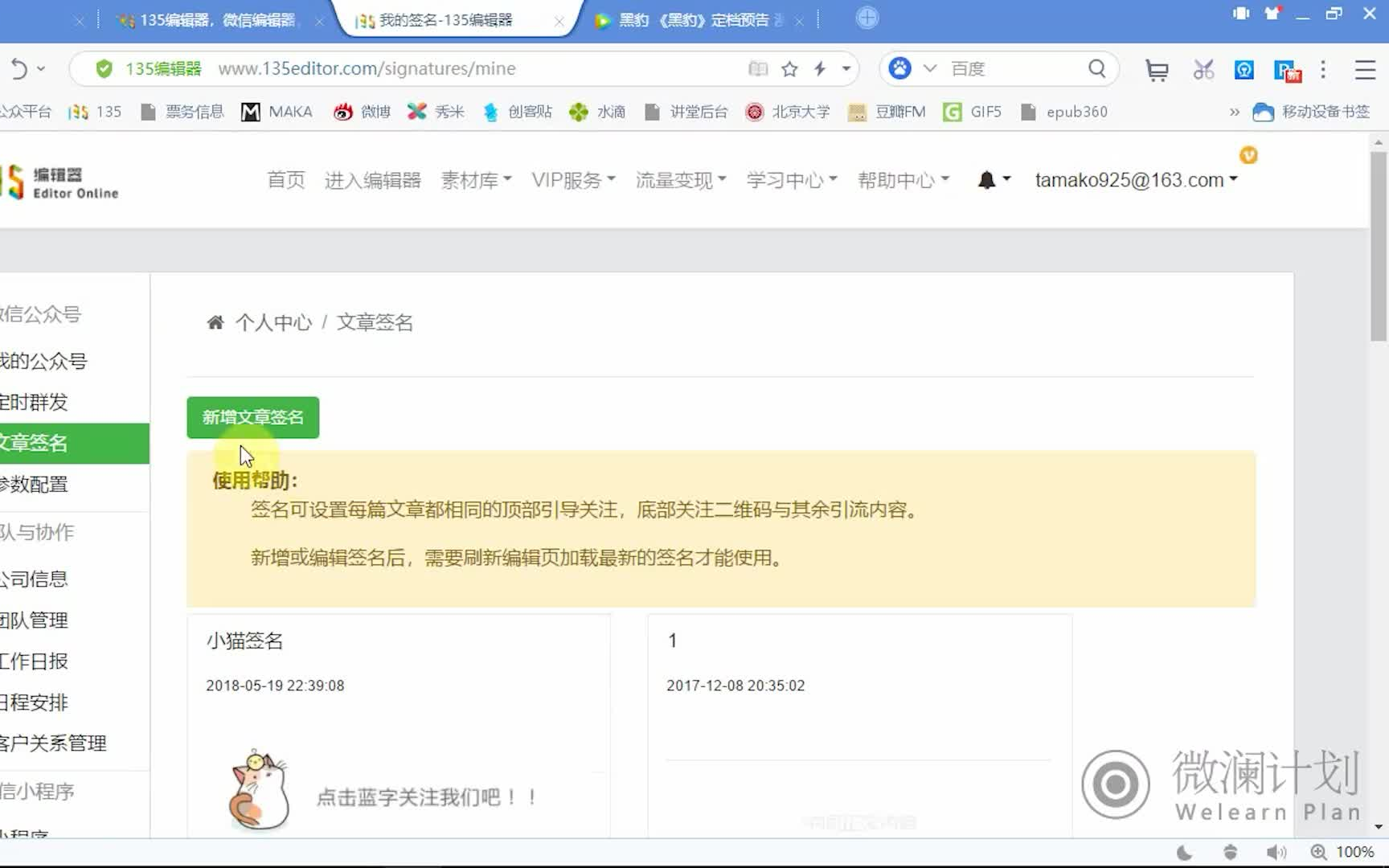Viewport: 1389px width, 868px height.
Task: Click the PDF converter extension icon
Action: point(1288,71)
